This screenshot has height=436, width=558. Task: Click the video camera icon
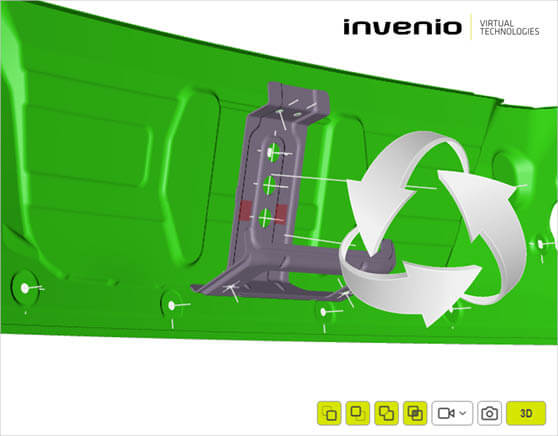(x=446, y=413)
